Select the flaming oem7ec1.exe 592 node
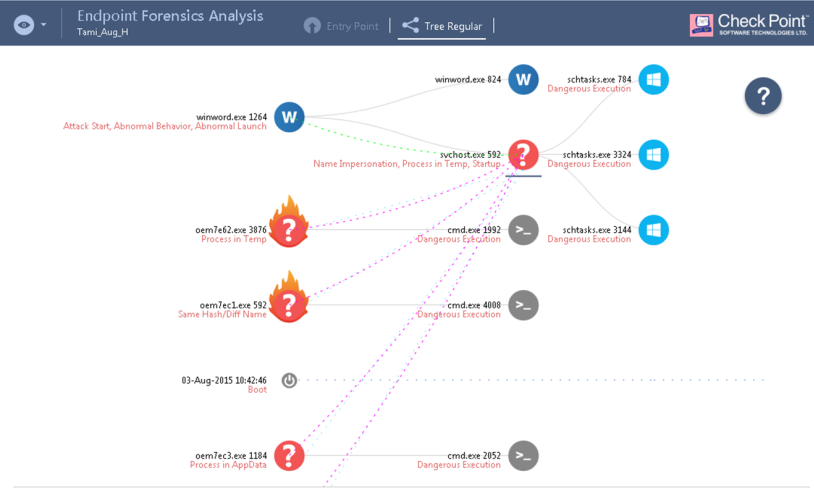This screenshot has height=488, width=814. [x=289, y=297]
